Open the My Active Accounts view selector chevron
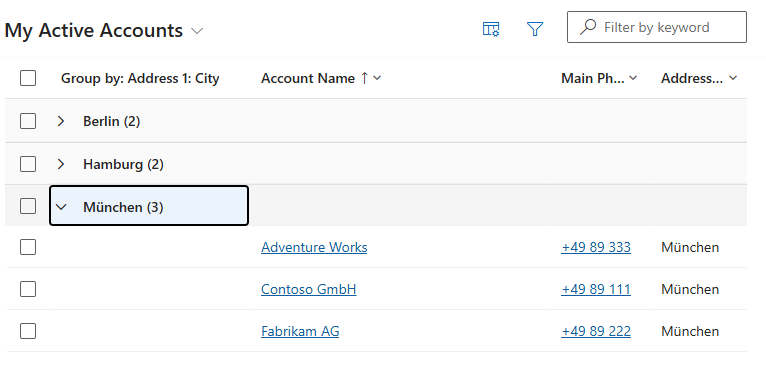 [x=197, y=31]
